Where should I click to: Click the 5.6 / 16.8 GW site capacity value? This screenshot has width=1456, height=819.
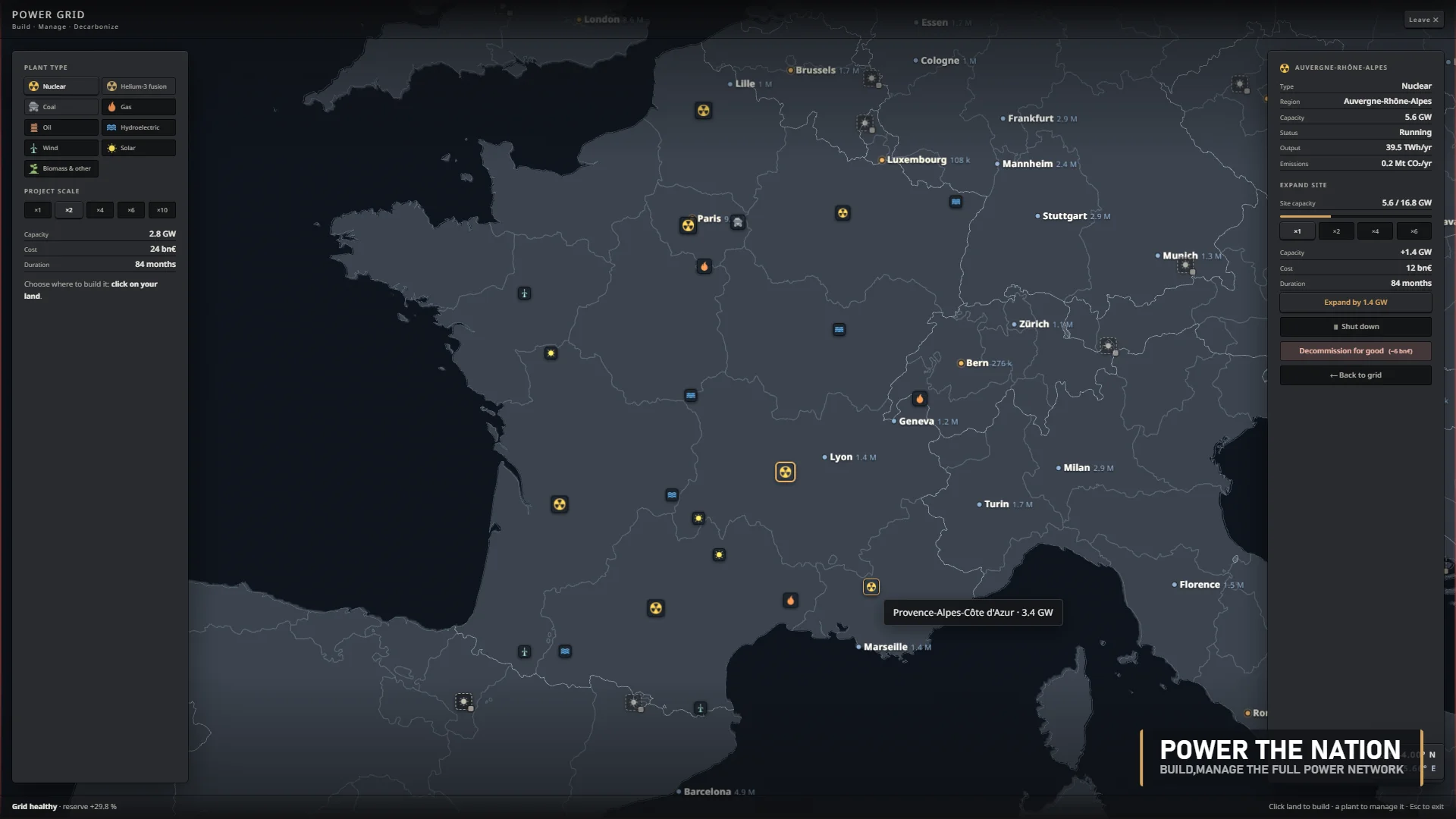click(x=1407, y=203)
